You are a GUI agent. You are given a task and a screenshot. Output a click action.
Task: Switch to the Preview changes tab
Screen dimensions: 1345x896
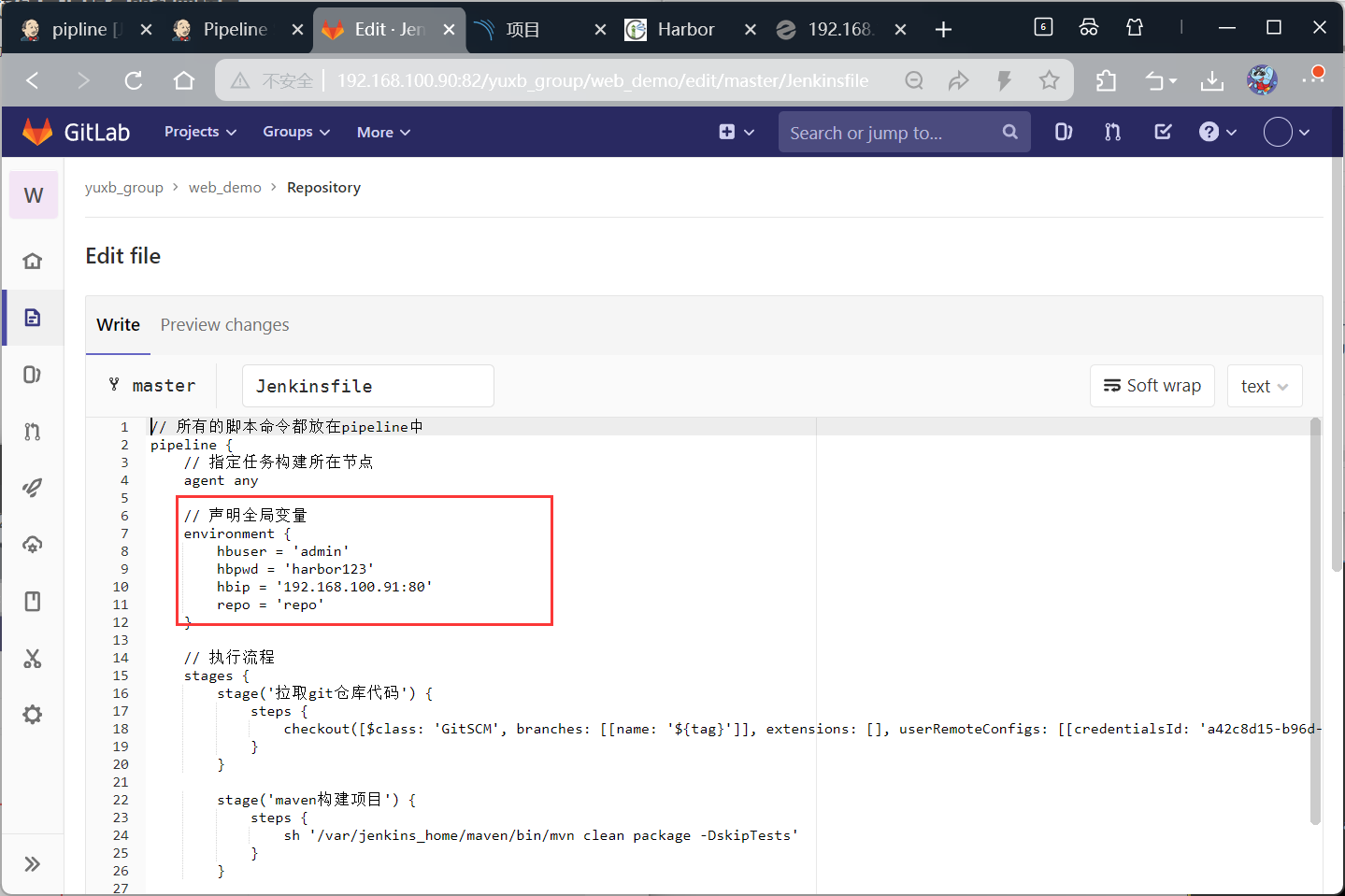(224, 324)
